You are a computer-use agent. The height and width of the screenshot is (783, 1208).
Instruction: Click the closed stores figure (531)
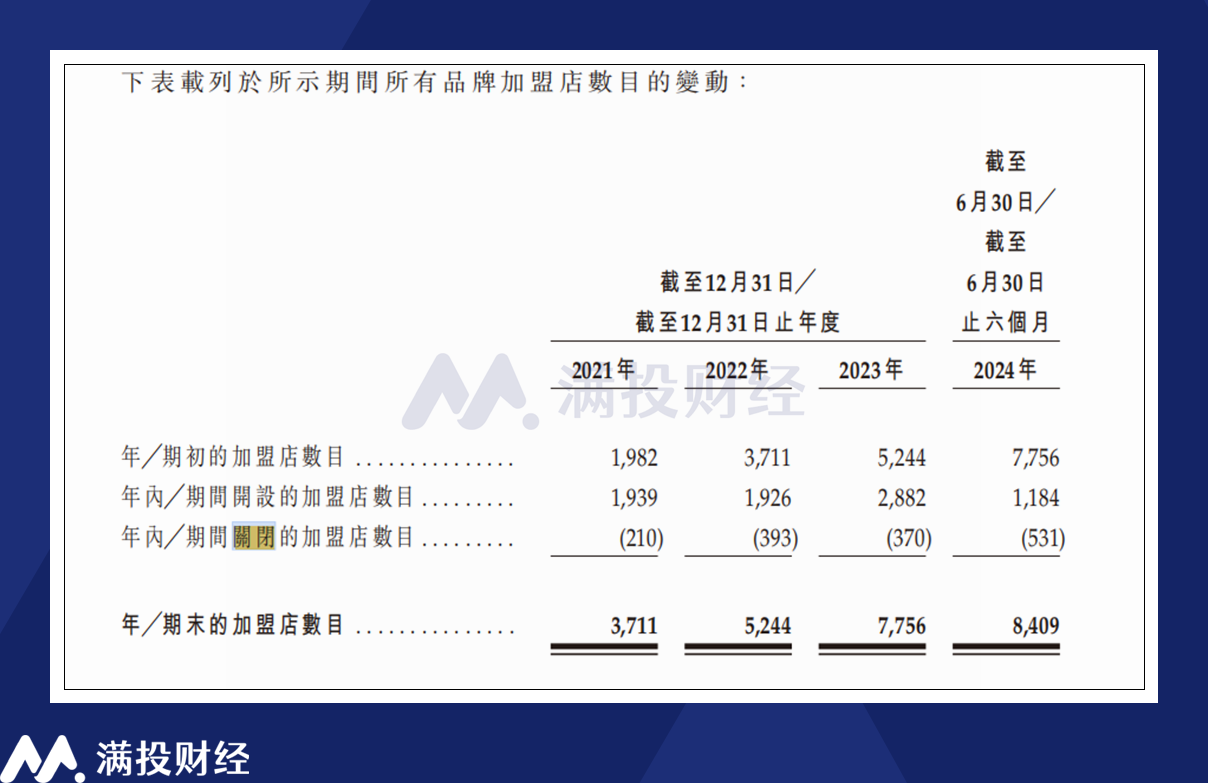1042,539
